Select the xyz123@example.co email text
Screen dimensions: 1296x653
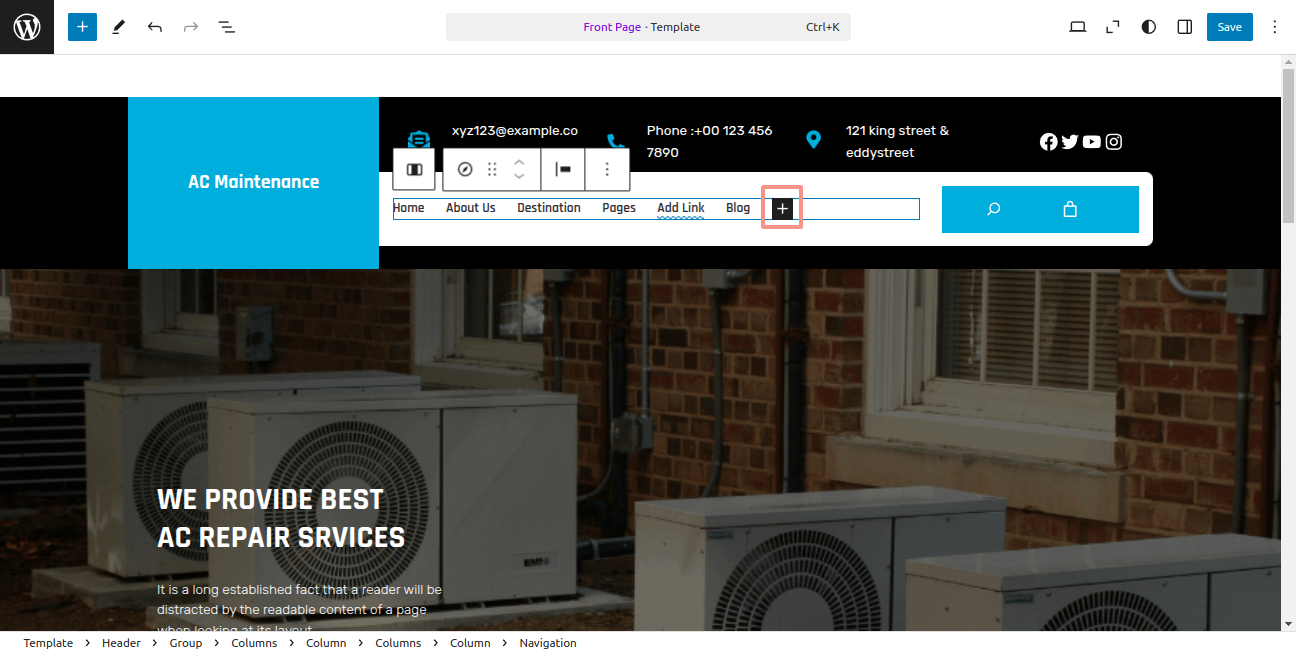[515, 131]
